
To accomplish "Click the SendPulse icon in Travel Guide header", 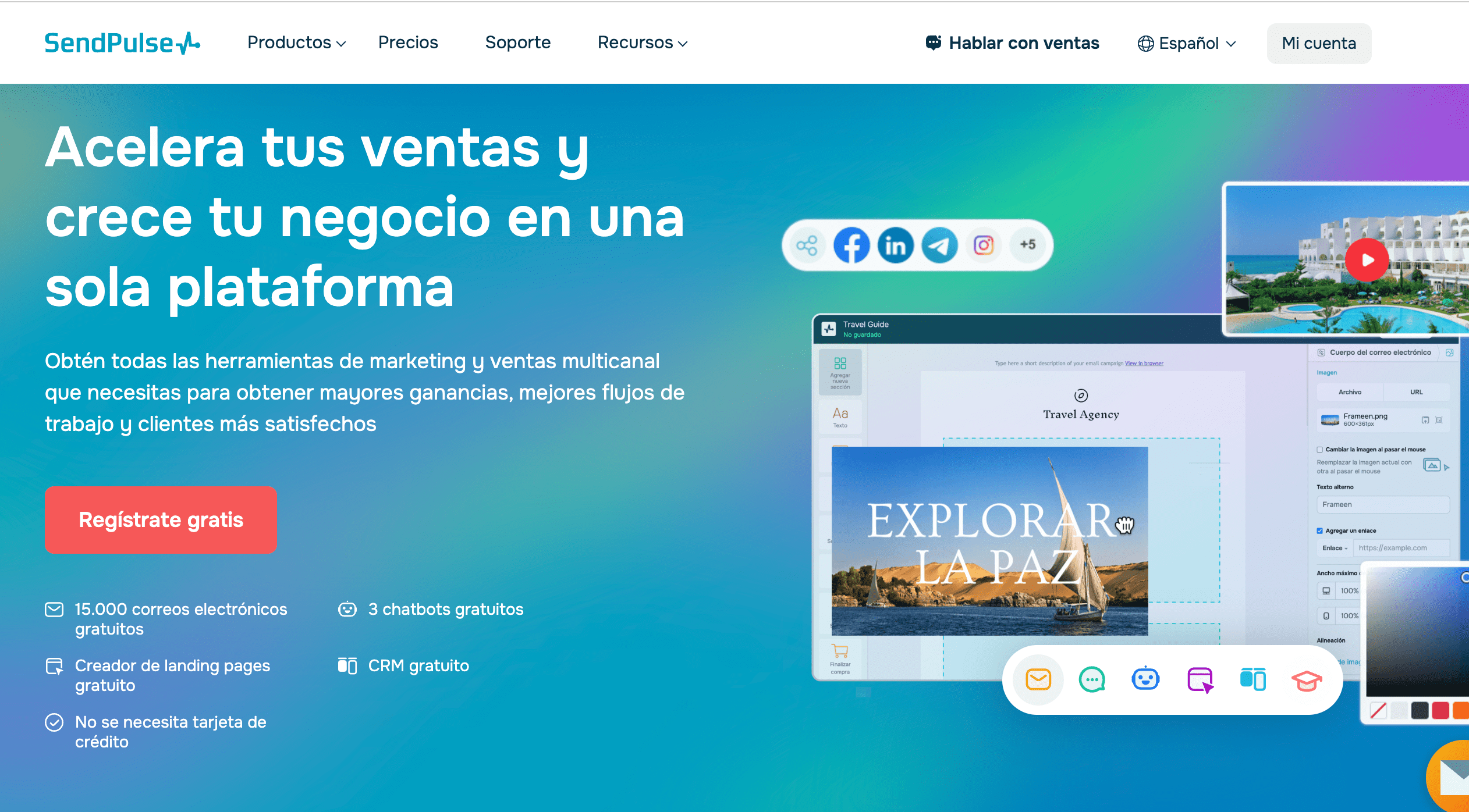I will tap(829, 329).
